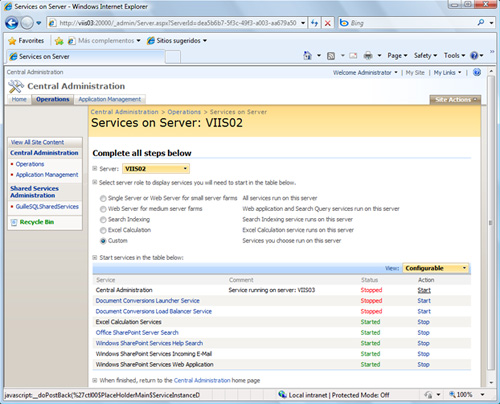
Task: Click the RSS feeds icon
Action: [331, 56]
